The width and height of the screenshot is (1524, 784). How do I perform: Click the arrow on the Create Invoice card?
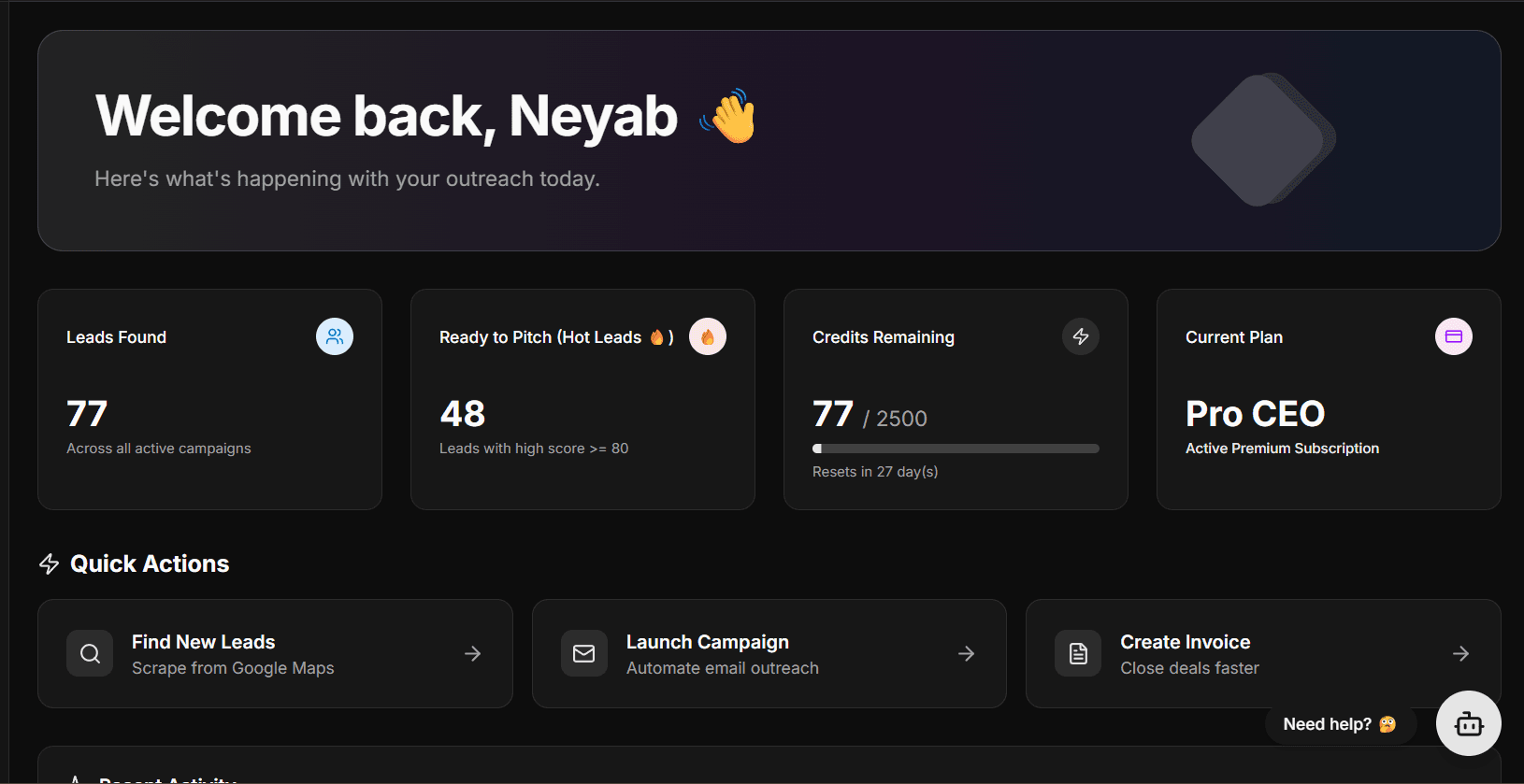coord(1460,653)
